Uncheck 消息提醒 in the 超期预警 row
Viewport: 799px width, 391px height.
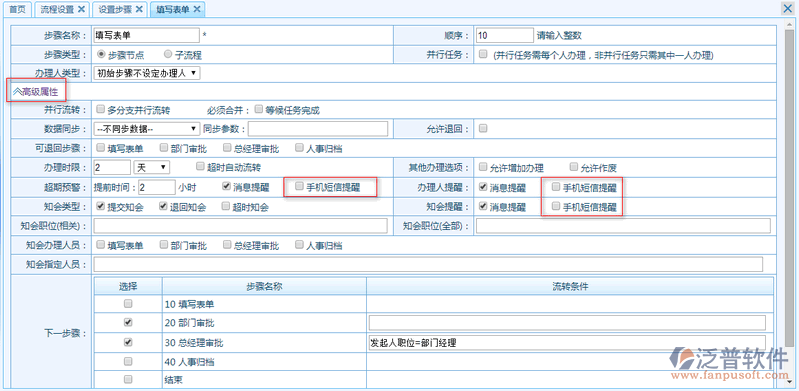pyautogui.click(x=226, y=186)
